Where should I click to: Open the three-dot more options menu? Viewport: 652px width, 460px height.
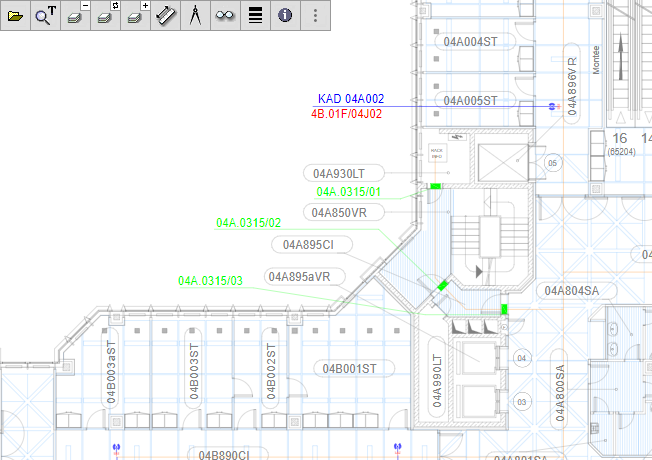point(315,16)
